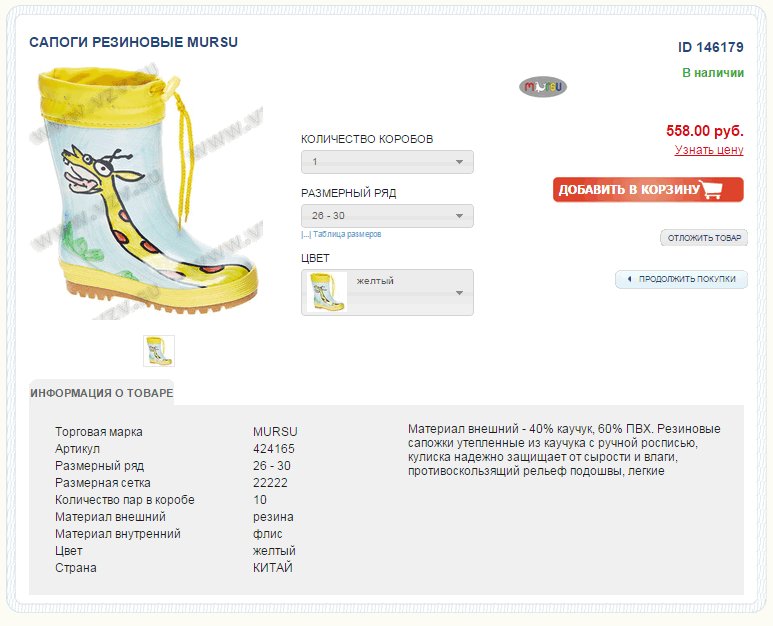Image resolution: width=773 pixels, height=626 pixels.
Task: Click the MURSU brand logo
Action: point(542,87)
